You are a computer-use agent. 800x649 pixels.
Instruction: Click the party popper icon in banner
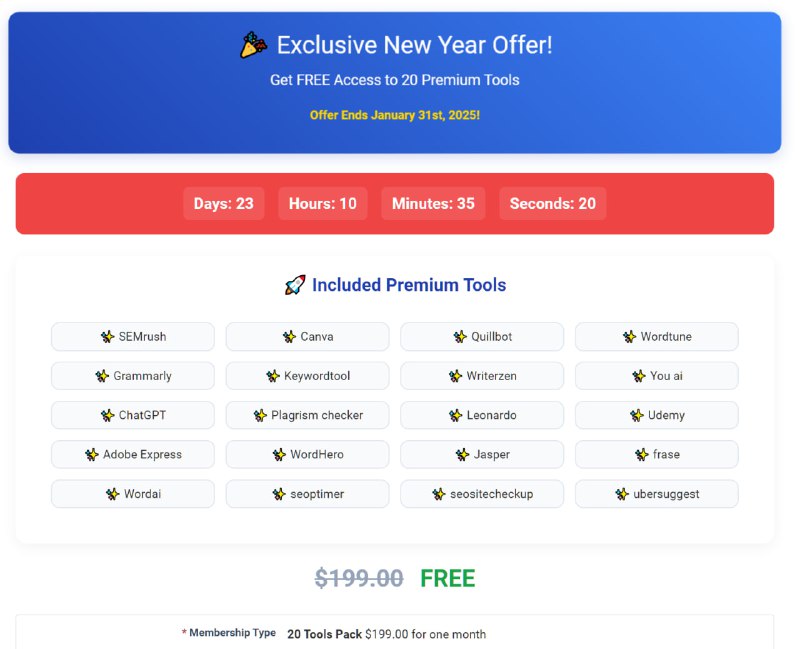tap(254, 45)
